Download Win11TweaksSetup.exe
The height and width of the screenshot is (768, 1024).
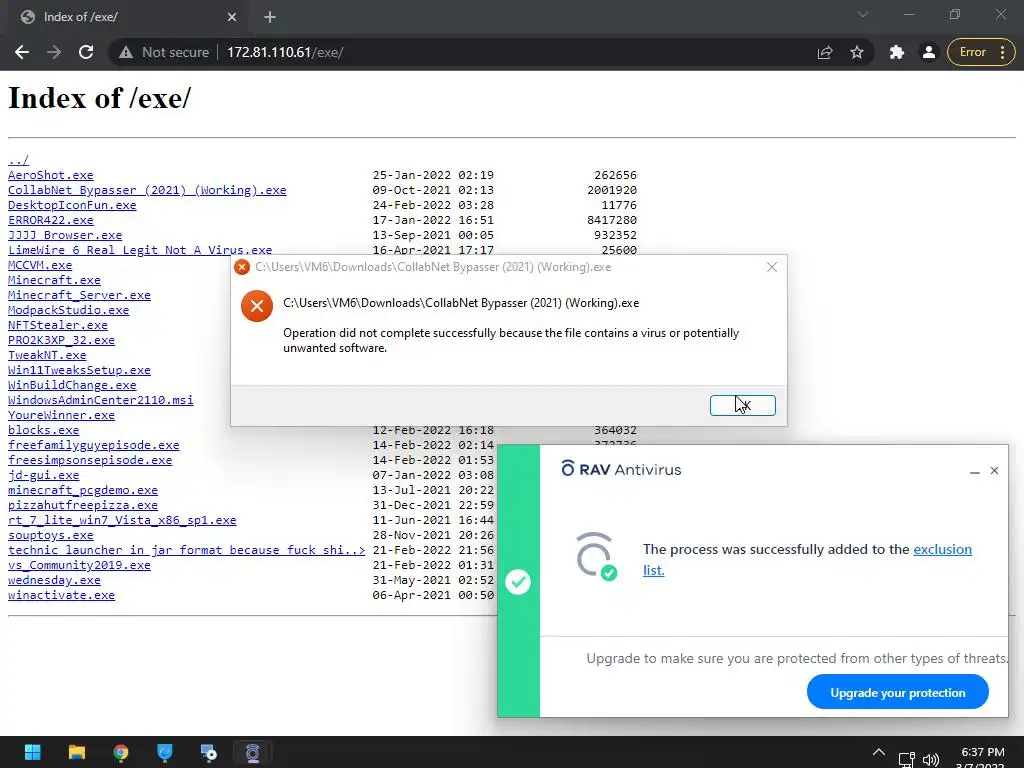click(x=80, y=370)
